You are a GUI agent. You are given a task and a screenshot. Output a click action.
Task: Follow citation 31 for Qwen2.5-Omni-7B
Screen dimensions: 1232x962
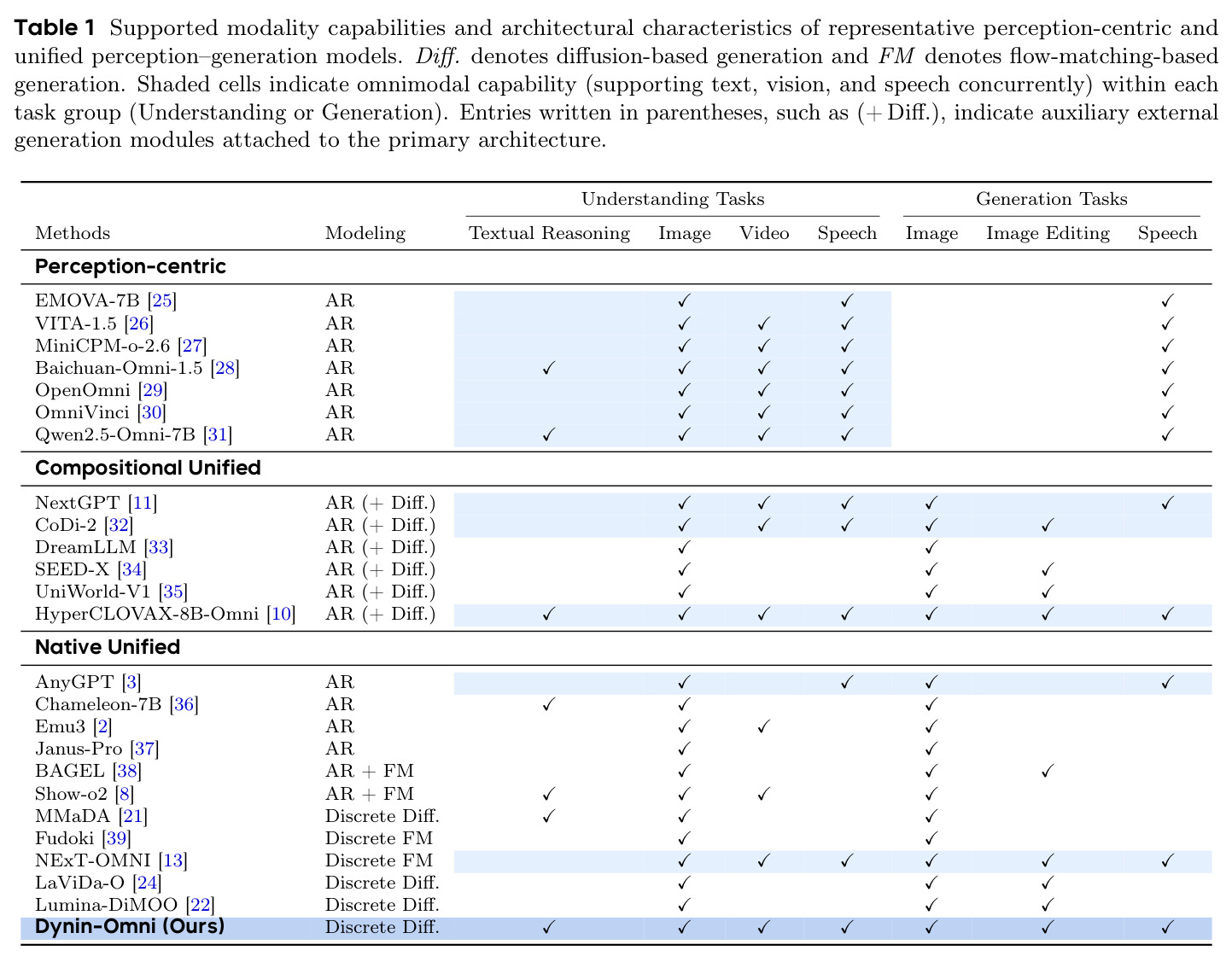218,434
